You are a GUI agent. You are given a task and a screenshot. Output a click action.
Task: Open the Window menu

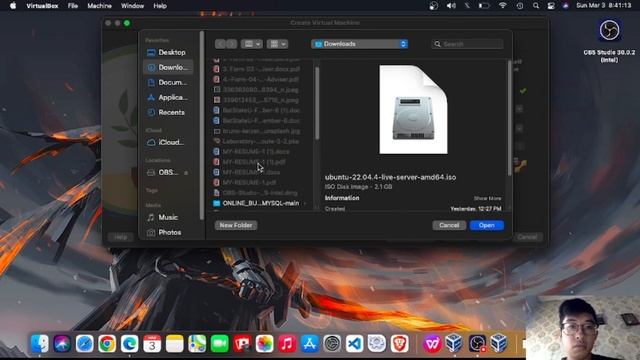click(x=132, y=6)
